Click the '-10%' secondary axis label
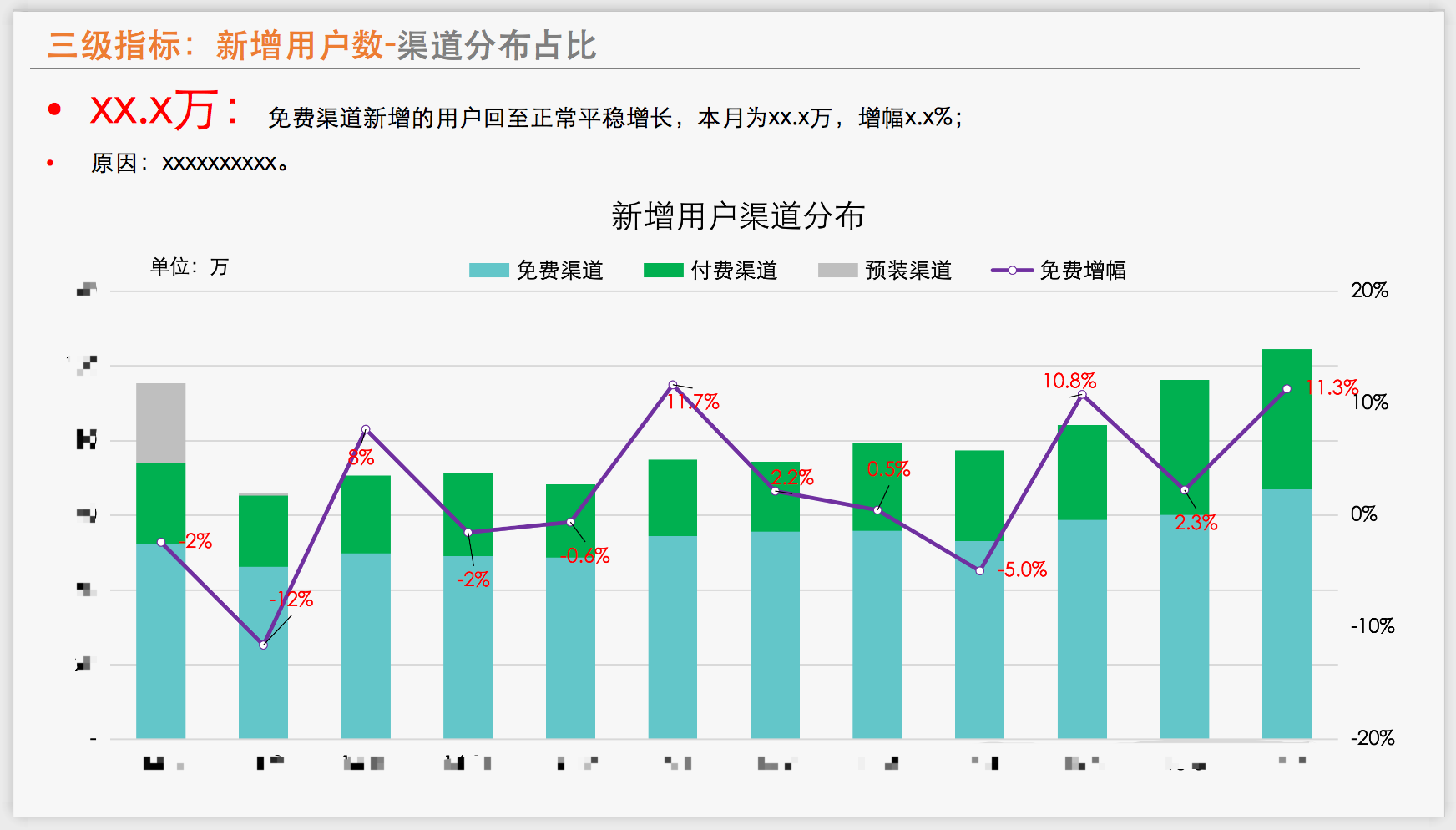 (x=1372, y=626)
